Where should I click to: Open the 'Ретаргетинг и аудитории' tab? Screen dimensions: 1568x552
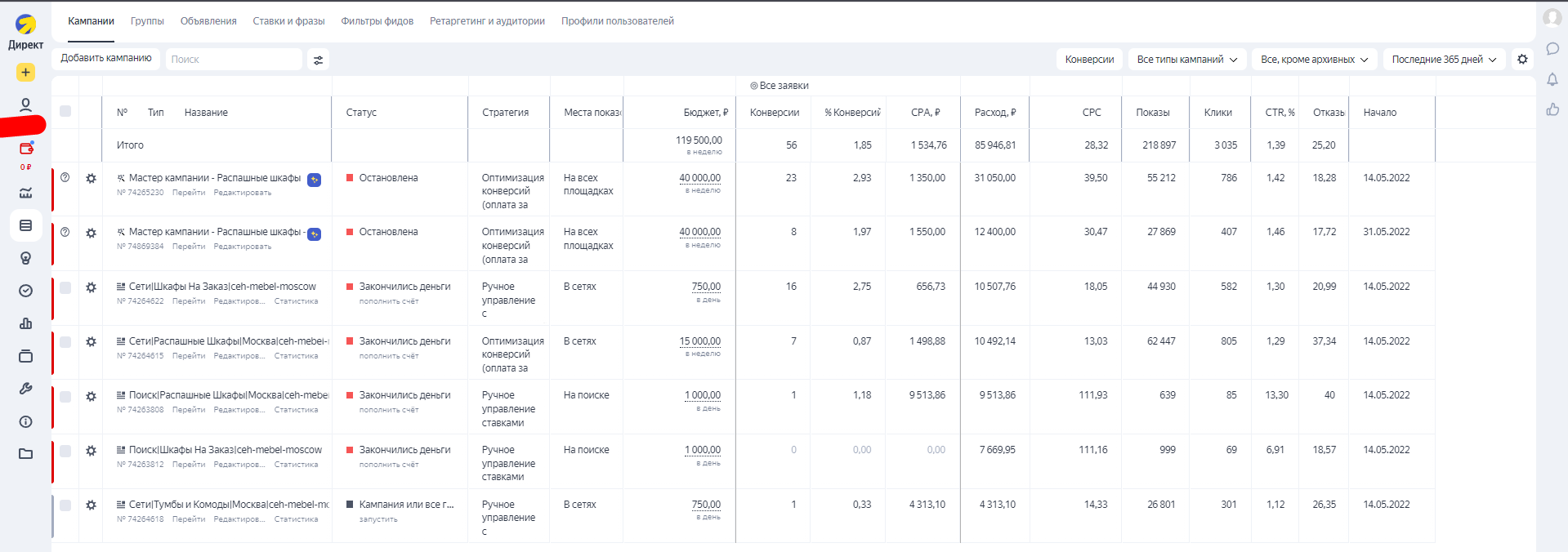487,21
